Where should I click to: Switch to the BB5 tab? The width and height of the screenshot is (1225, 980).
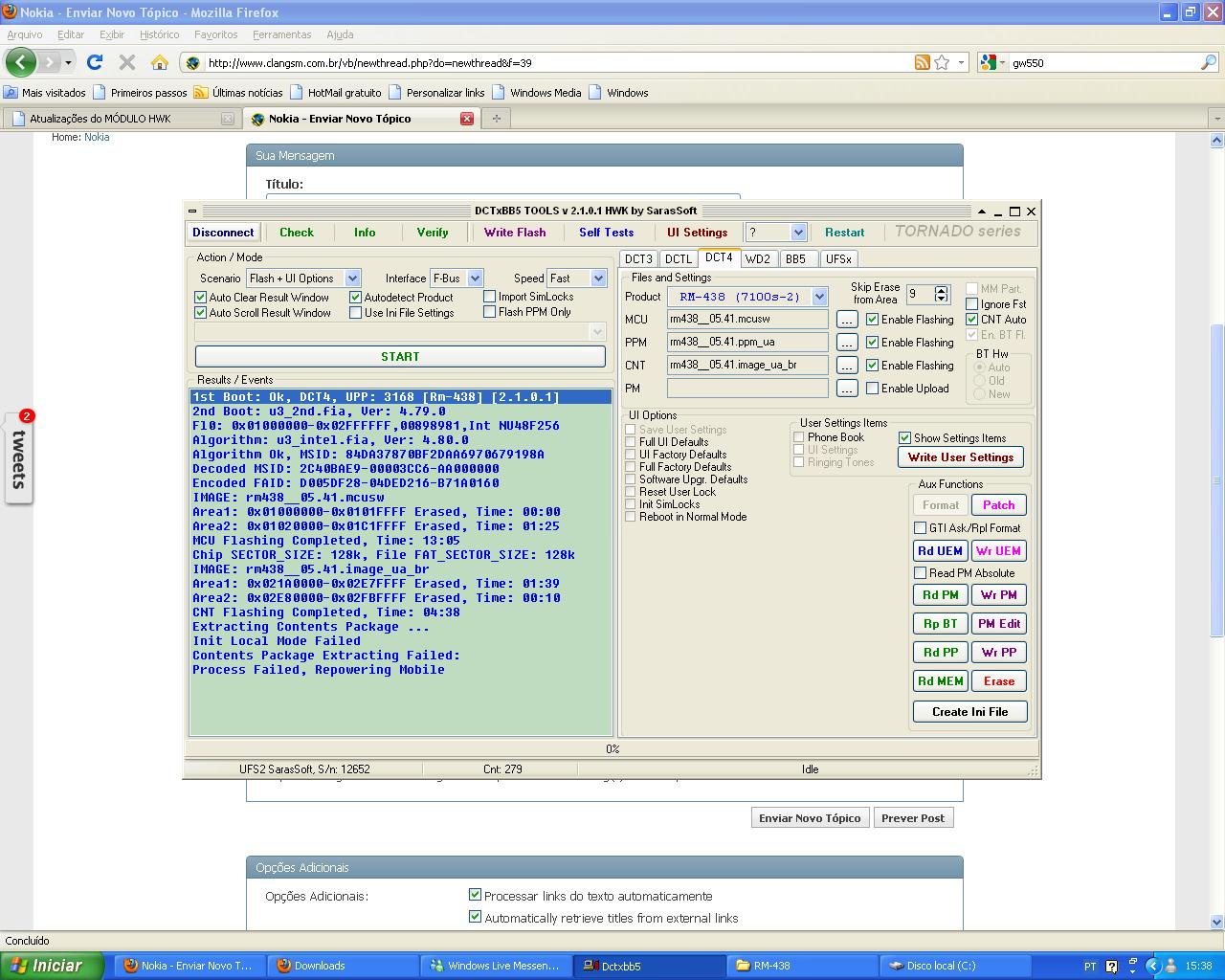click(x=796, y=259)
